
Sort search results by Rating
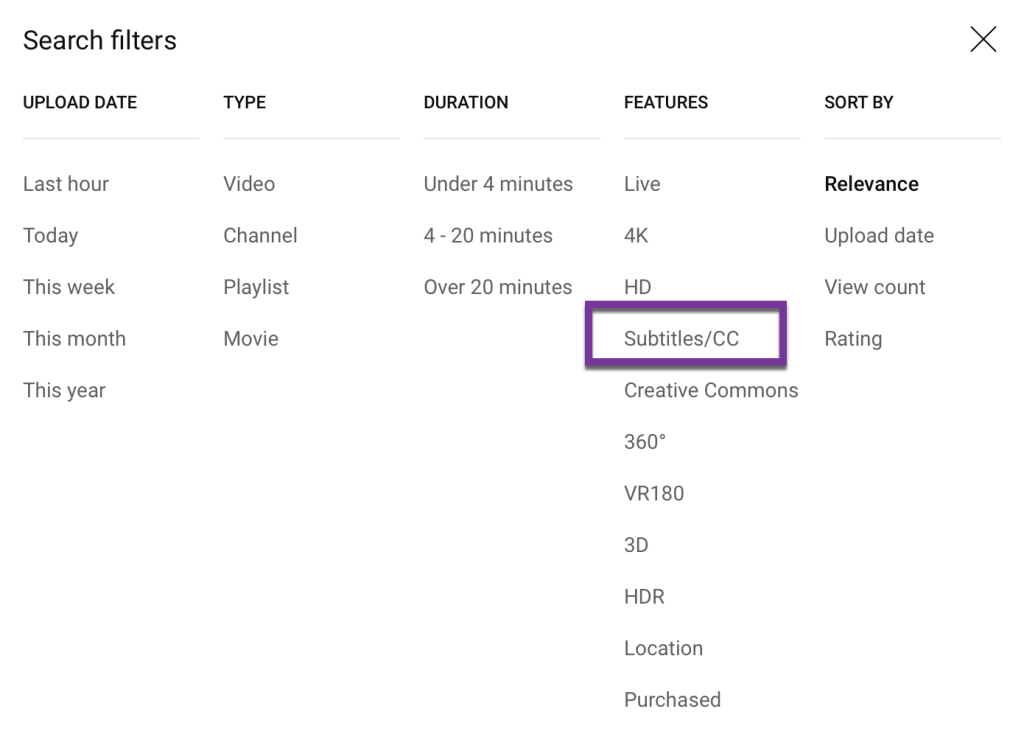pyautogui.click(x=853, y=339)
